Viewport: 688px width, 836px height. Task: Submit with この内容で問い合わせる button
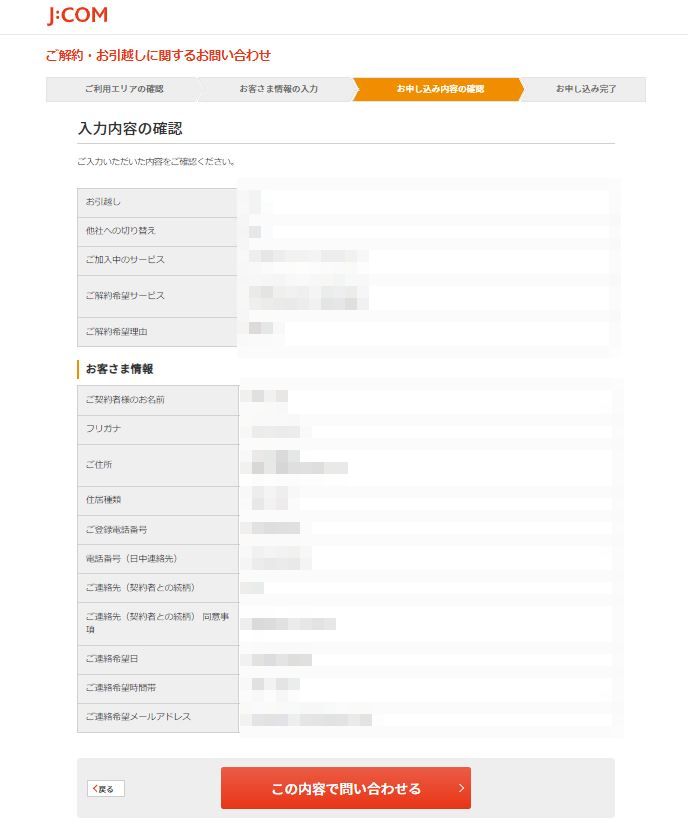345,788
